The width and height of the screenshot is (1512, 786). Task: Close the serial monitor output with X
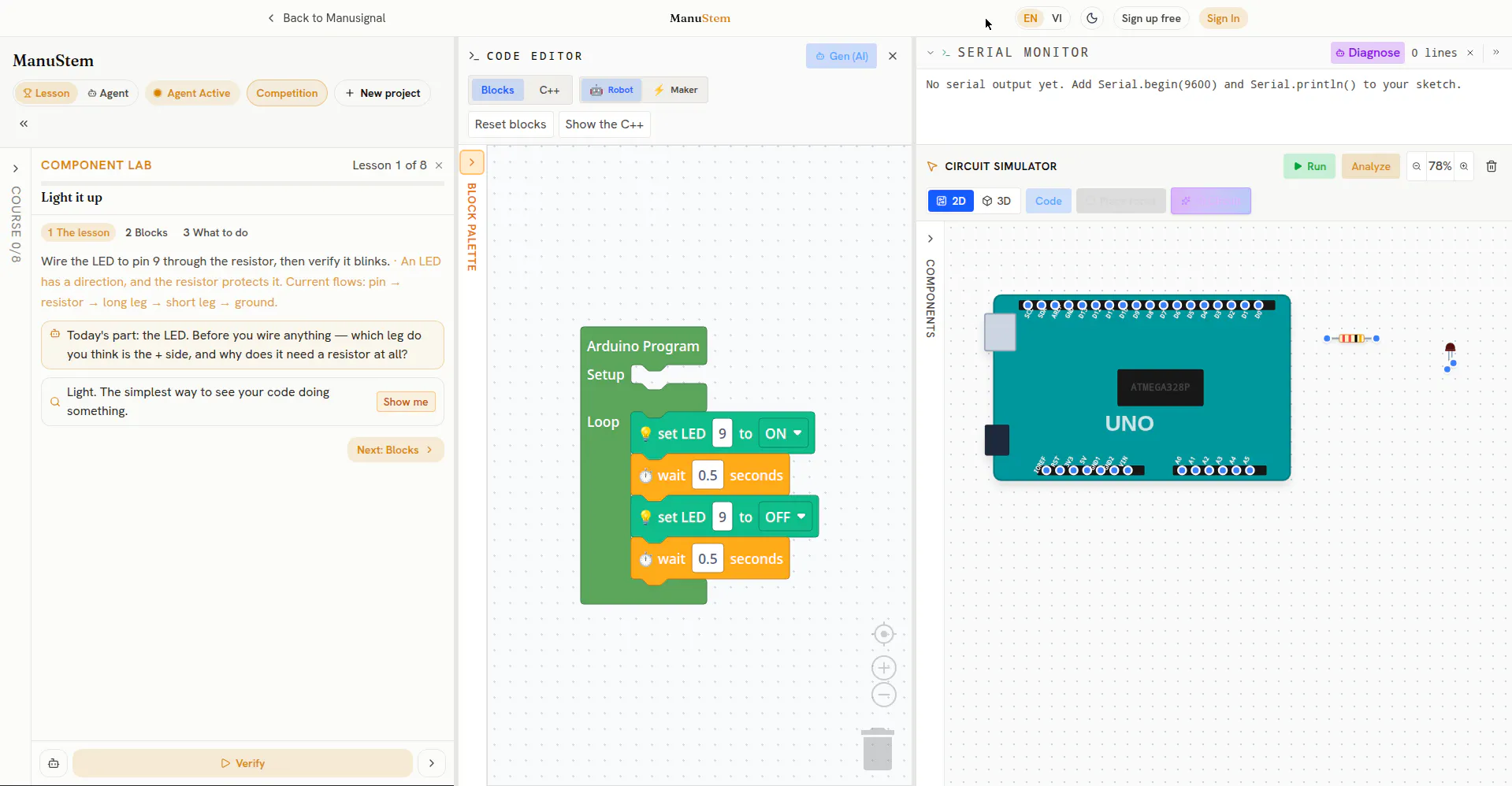1470,53
